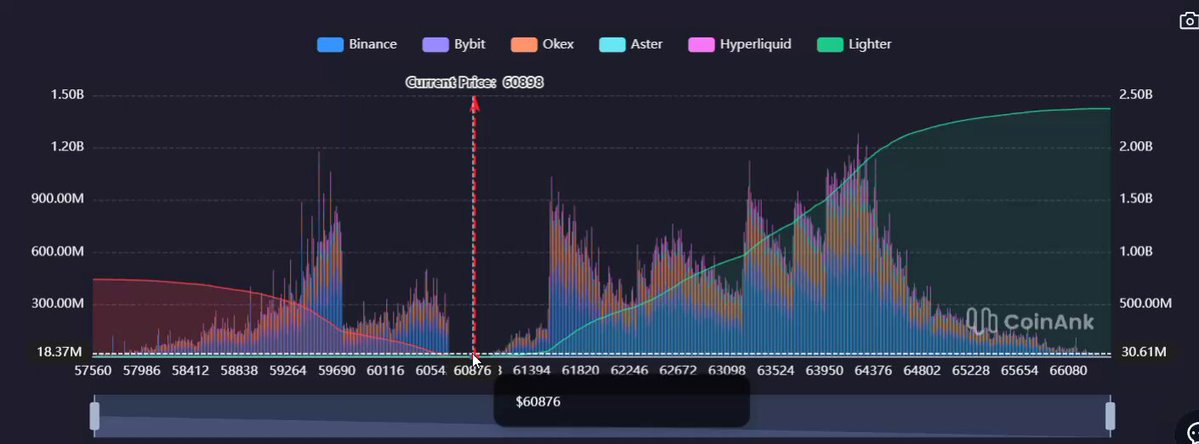Image resolution: width=1199 pixels, height=444 pixels.
Task: Click the 63524 price axis label
Action: (x=776, y=371)
